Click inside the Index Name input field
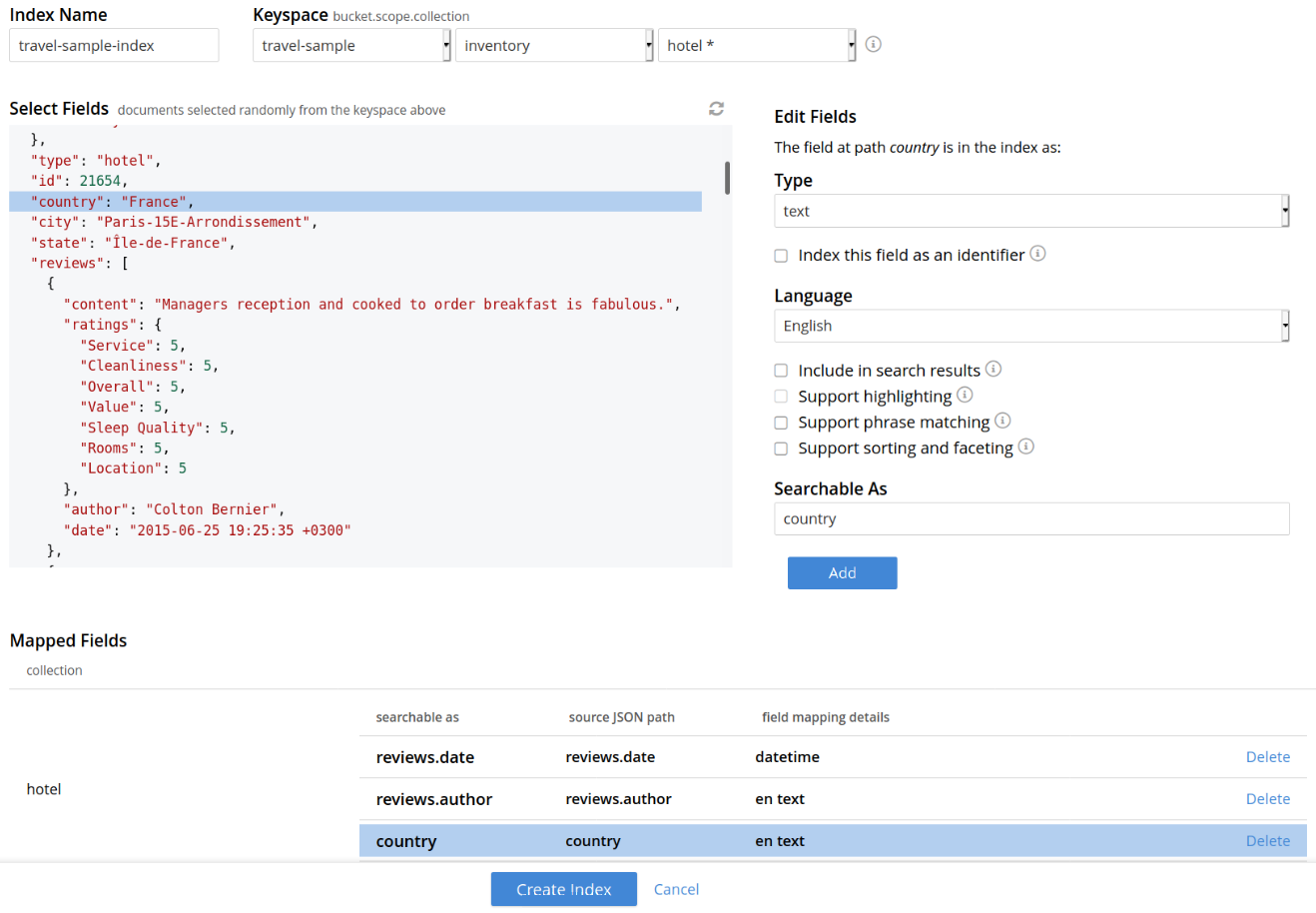This screenshot has width=1316, height=913. point(113,45)
